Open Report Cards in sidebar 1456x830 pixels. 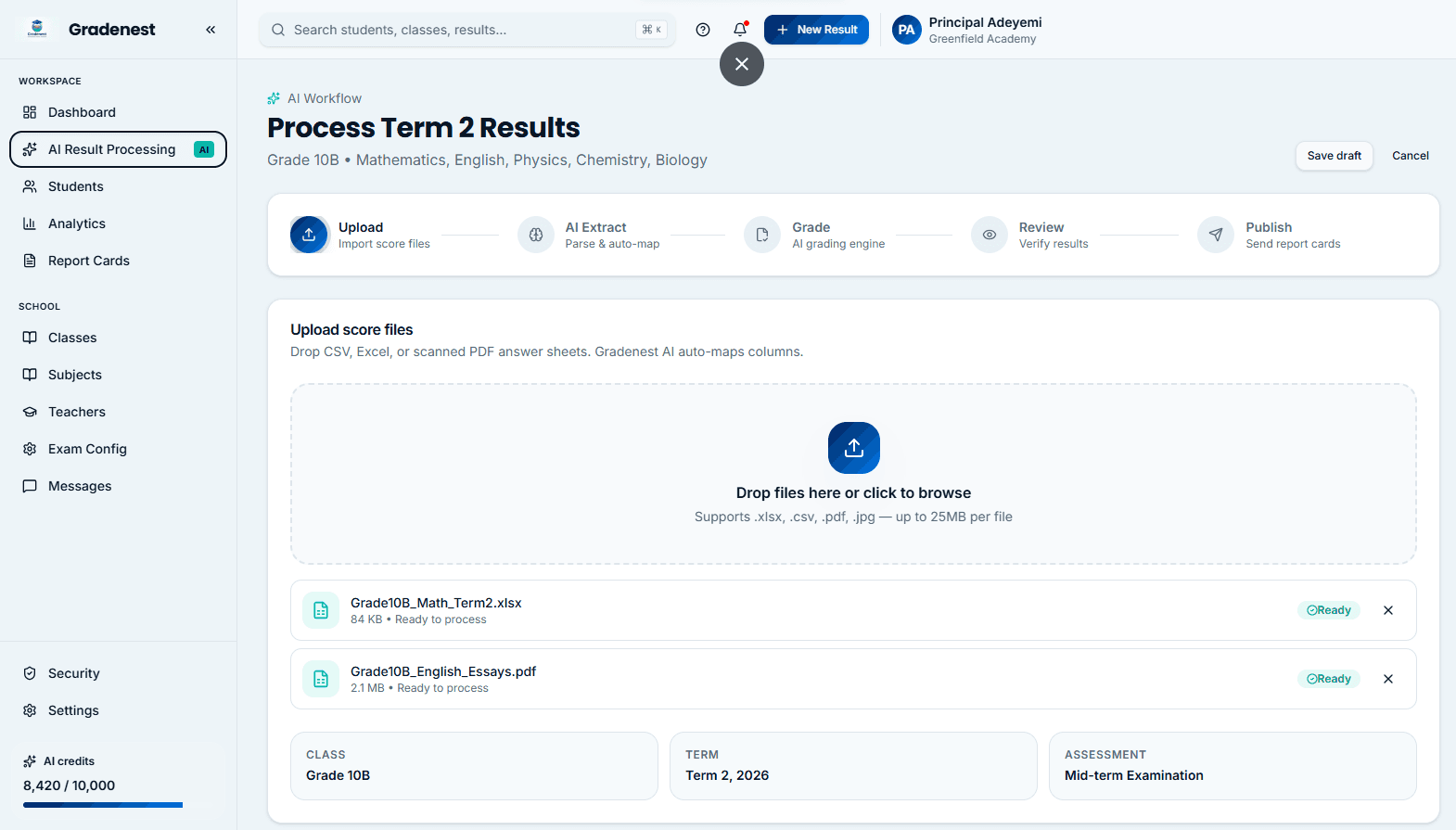point(118,261)
